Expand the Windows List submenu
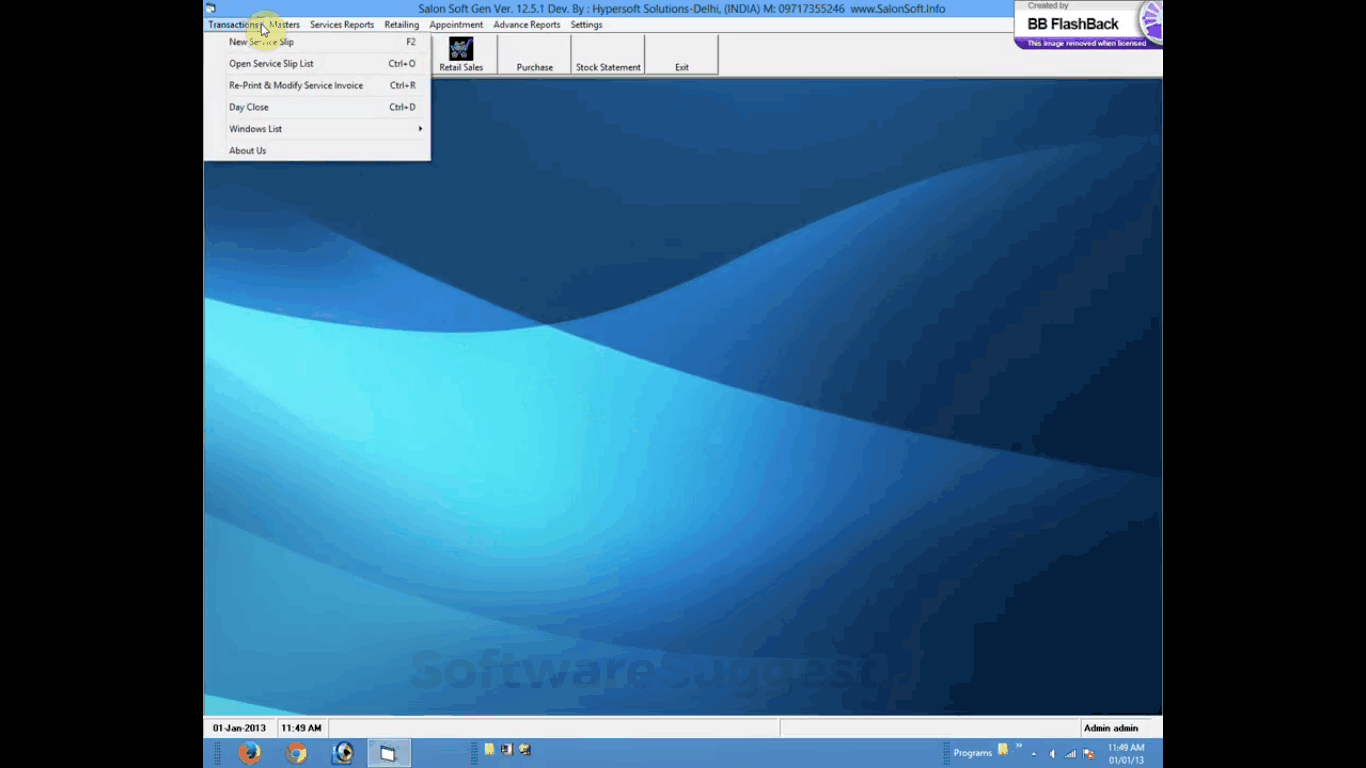 point(317,129)
